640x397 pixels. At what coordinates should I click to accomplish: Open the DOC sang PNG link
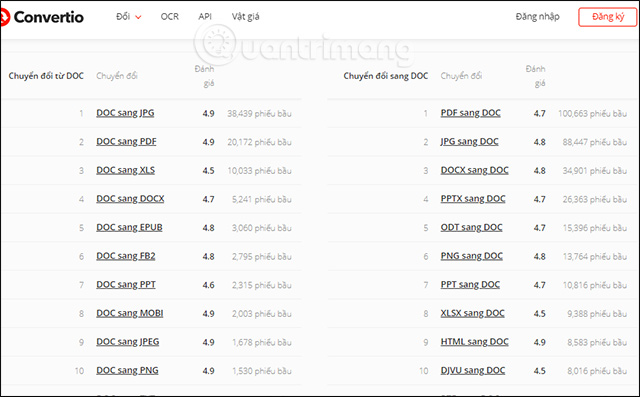127,370
